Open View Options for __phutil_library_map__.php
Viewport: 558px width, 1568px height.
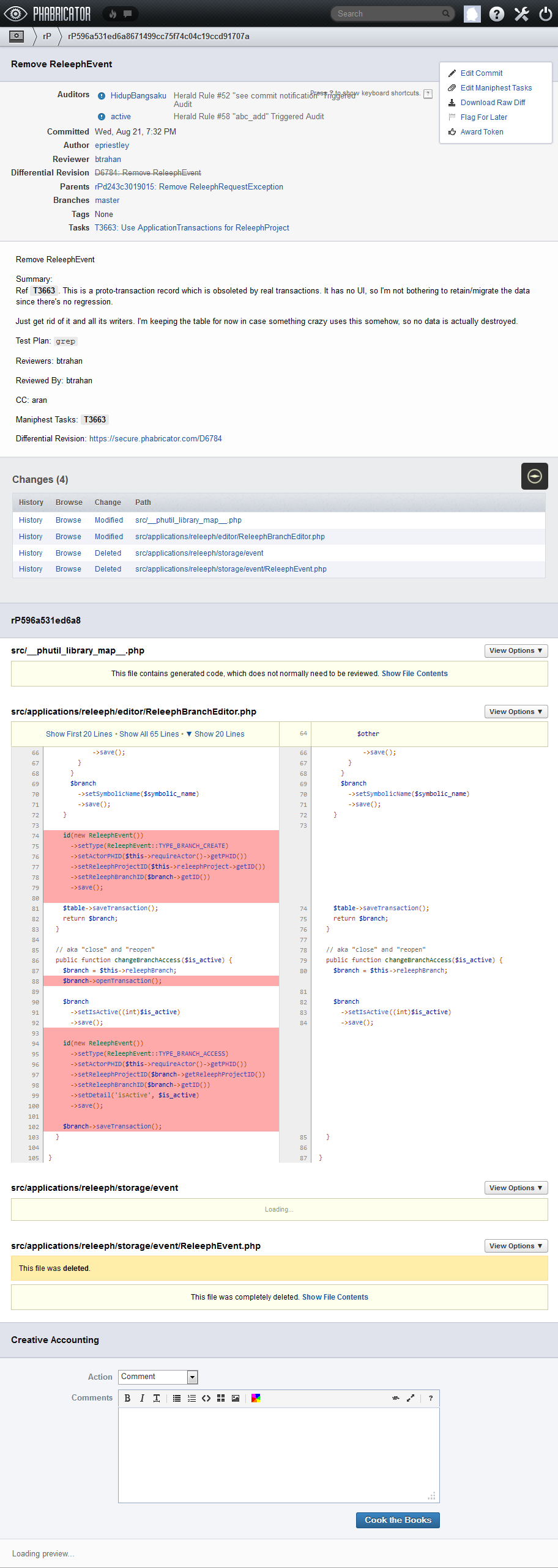(x=516, y=650)
